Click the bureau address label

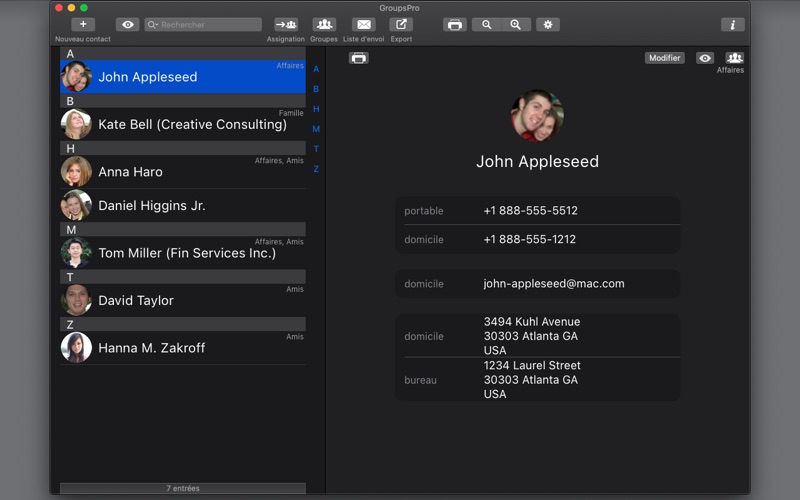420,380
